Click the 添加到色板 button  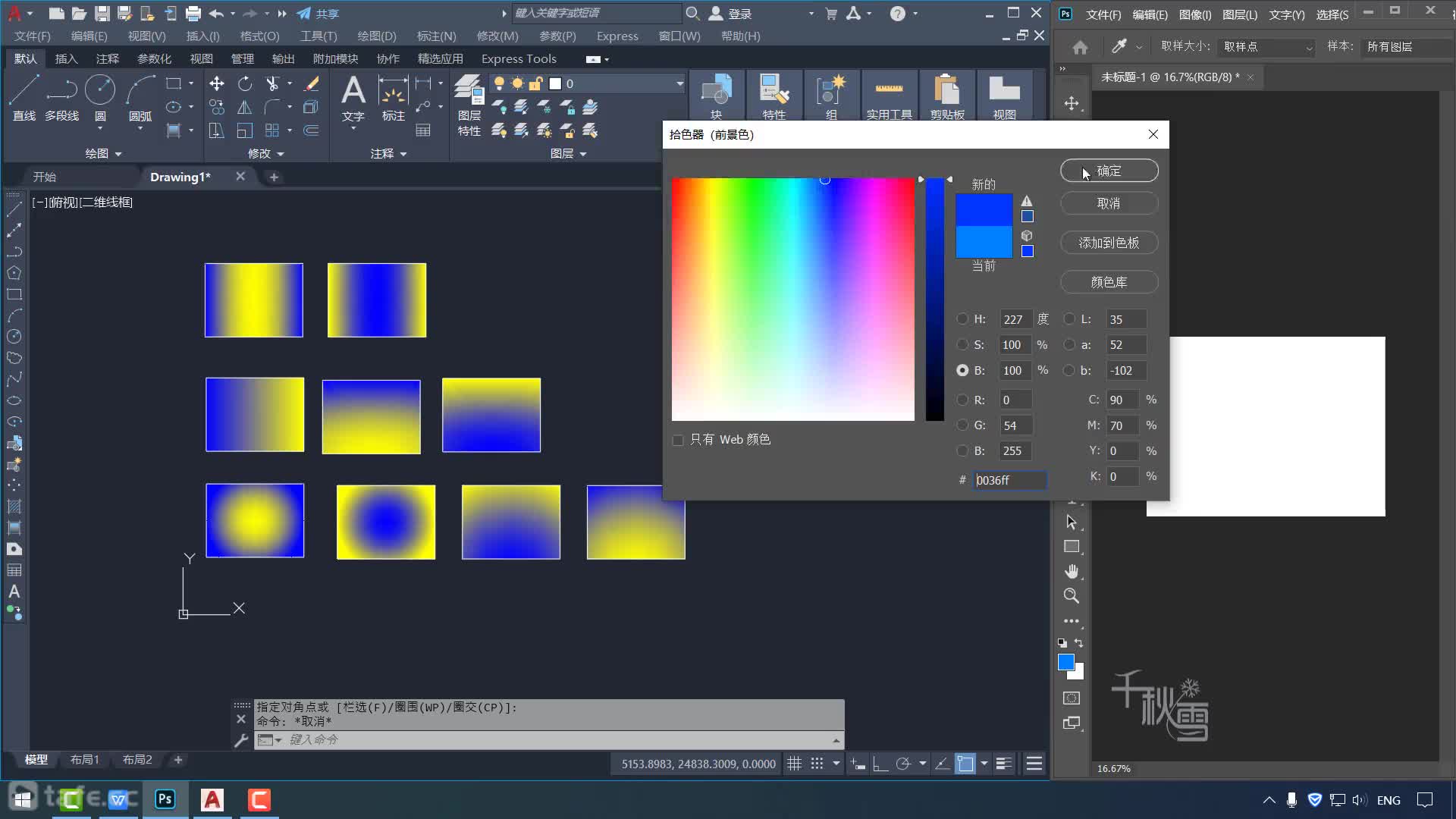(1109, 243)
